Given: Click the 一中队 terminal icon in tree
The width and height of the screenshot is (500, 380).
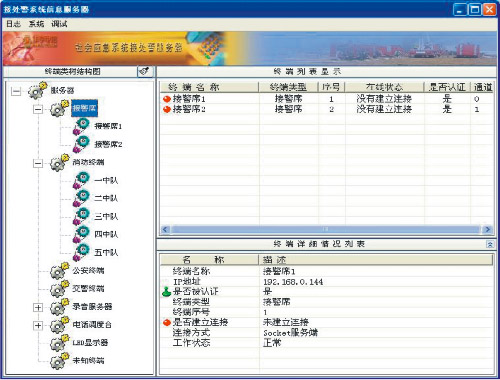Looking at the screenshot, I should (82, 180).
